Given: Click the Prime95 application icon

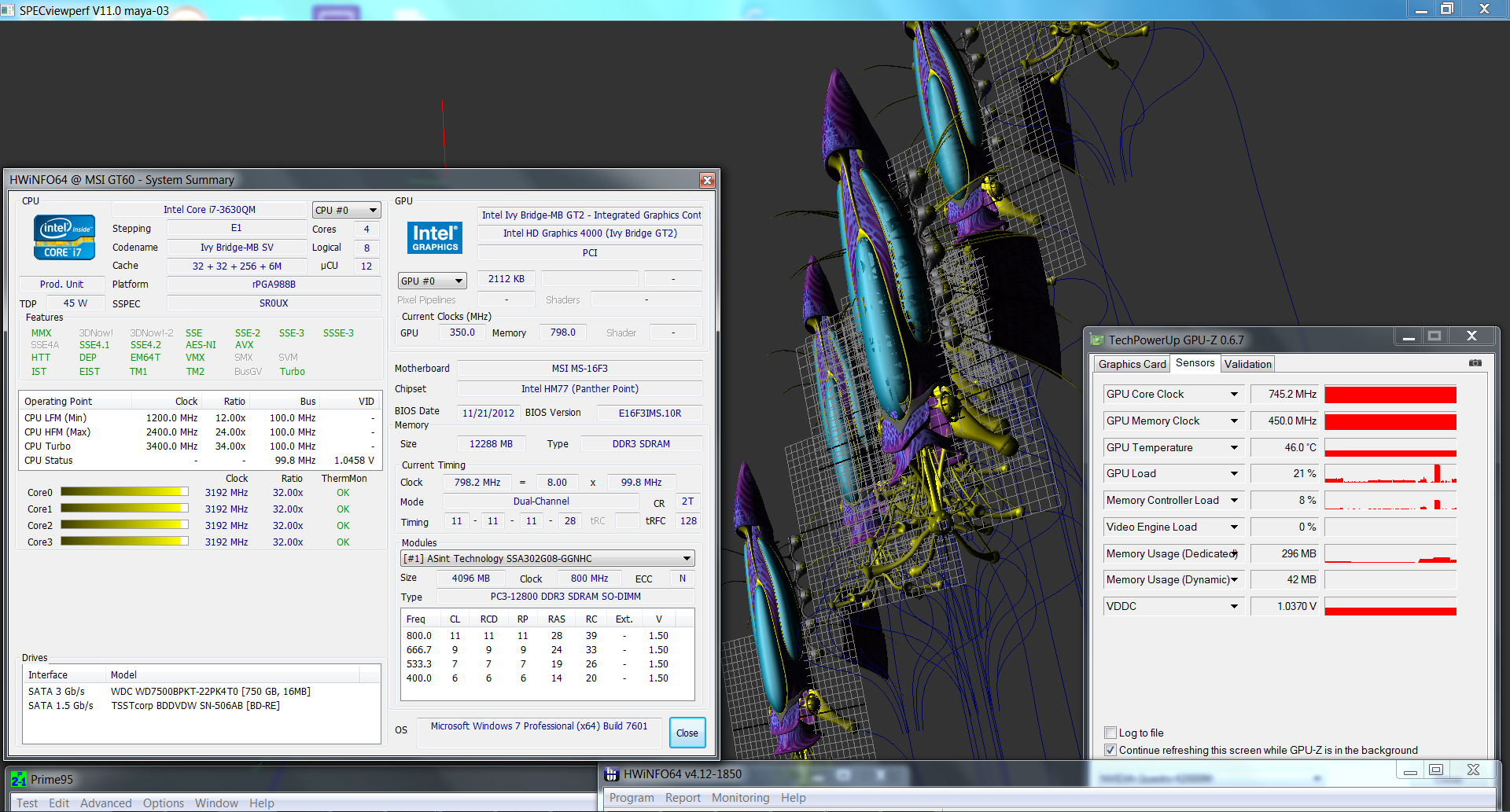Looking at the screenshot, I should [x=18, y=780].
